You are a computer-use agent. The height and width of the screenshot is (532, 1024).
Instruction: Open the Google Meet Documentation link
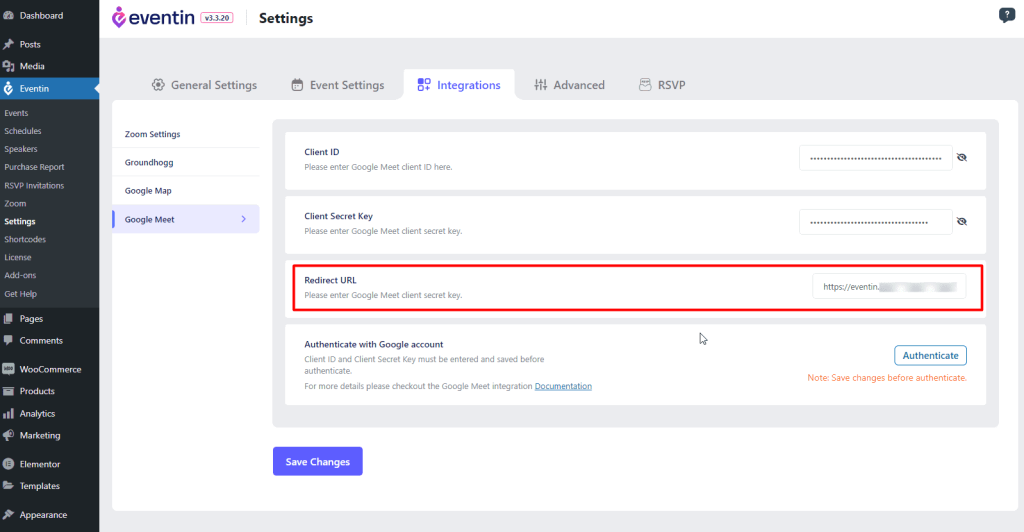[563, 386]
